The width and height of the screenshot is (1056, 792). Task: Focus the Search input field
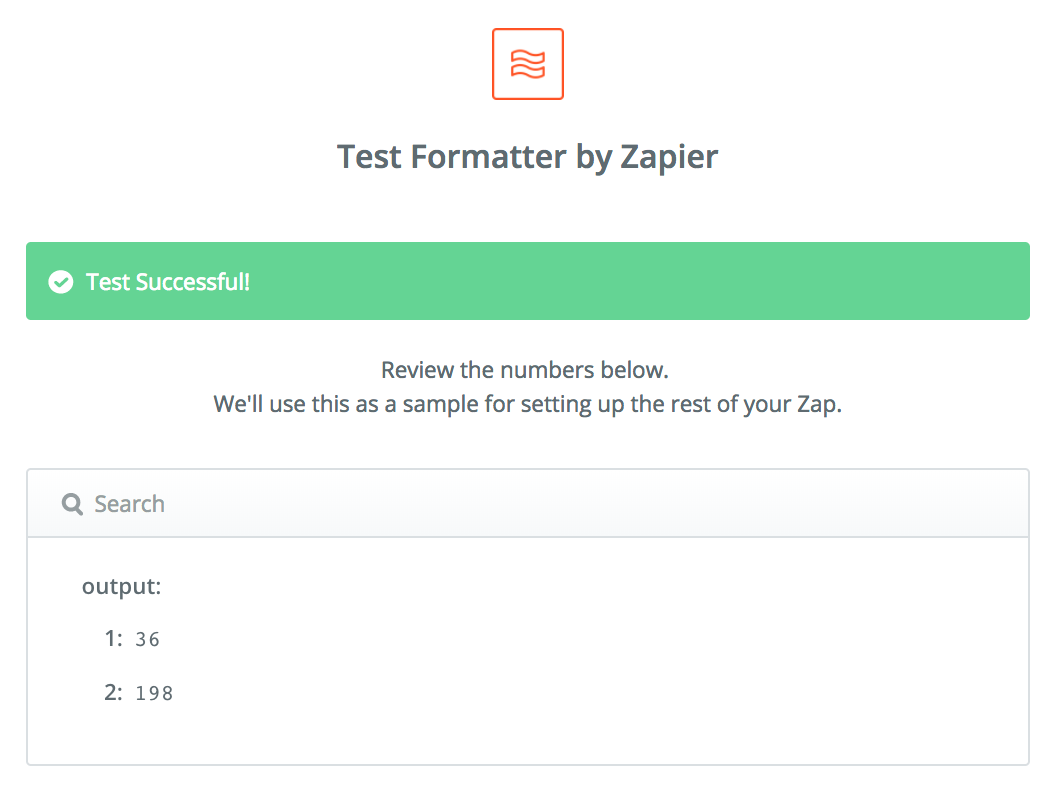[x=528, y=504]
